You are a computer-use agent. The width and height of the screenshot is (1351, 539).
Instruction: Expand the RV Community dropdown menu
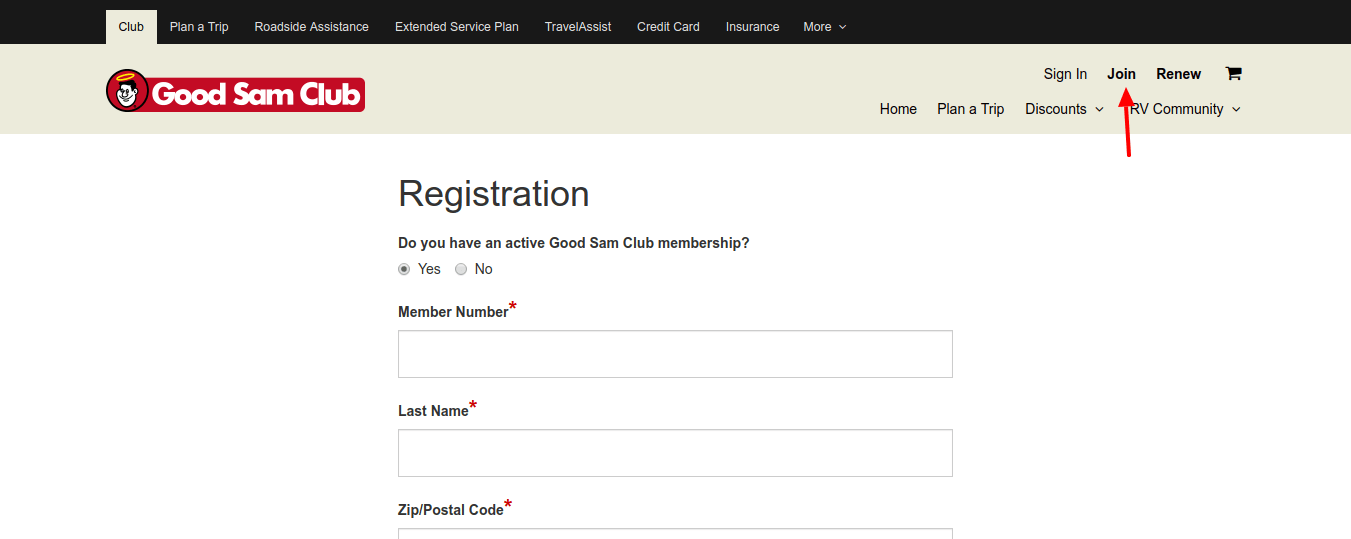pyautogui.click(x=1185, y=109)
